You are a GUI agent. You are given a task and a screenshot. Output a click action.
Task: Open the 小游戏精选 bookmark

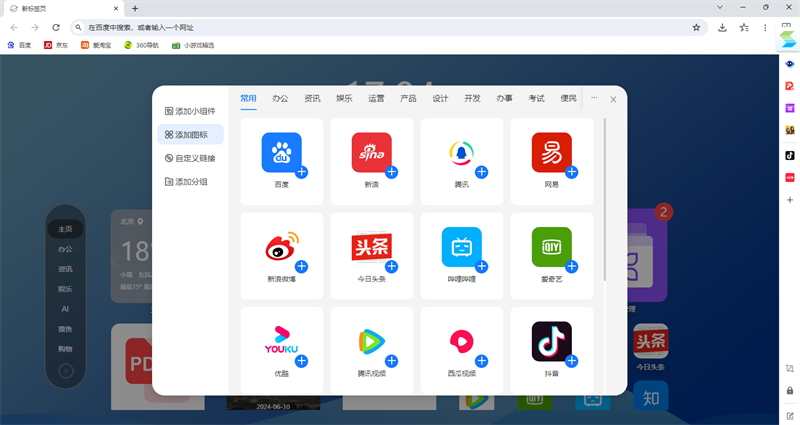click(193, 45)
